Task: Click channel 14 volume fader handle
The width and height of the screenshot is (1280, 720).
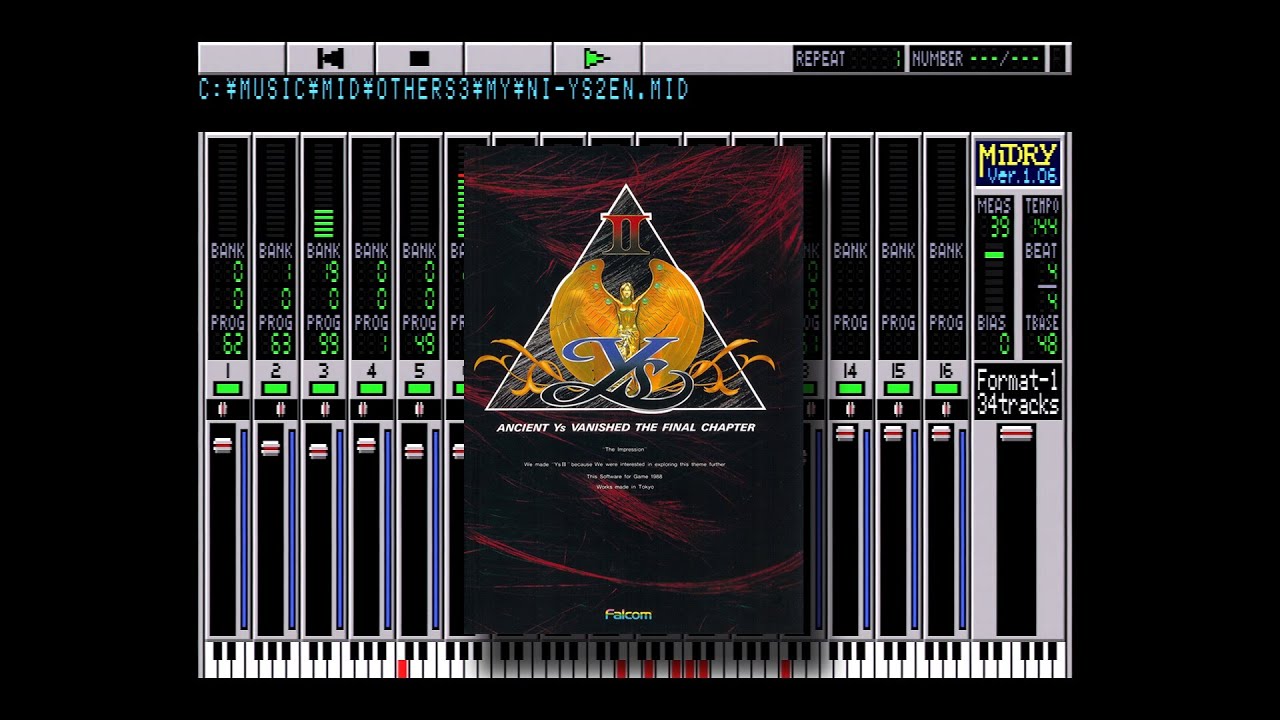Action: 845,433
